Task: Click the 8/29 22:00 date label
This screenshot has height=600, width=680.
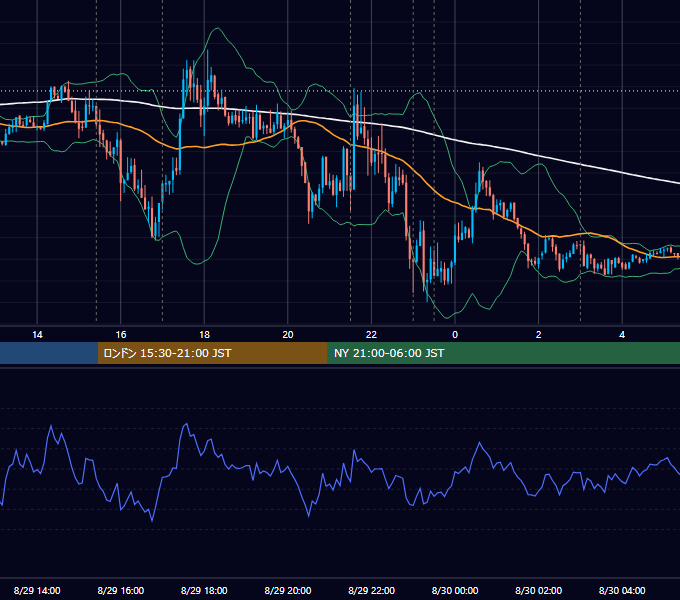Action: tap(371, 590)
